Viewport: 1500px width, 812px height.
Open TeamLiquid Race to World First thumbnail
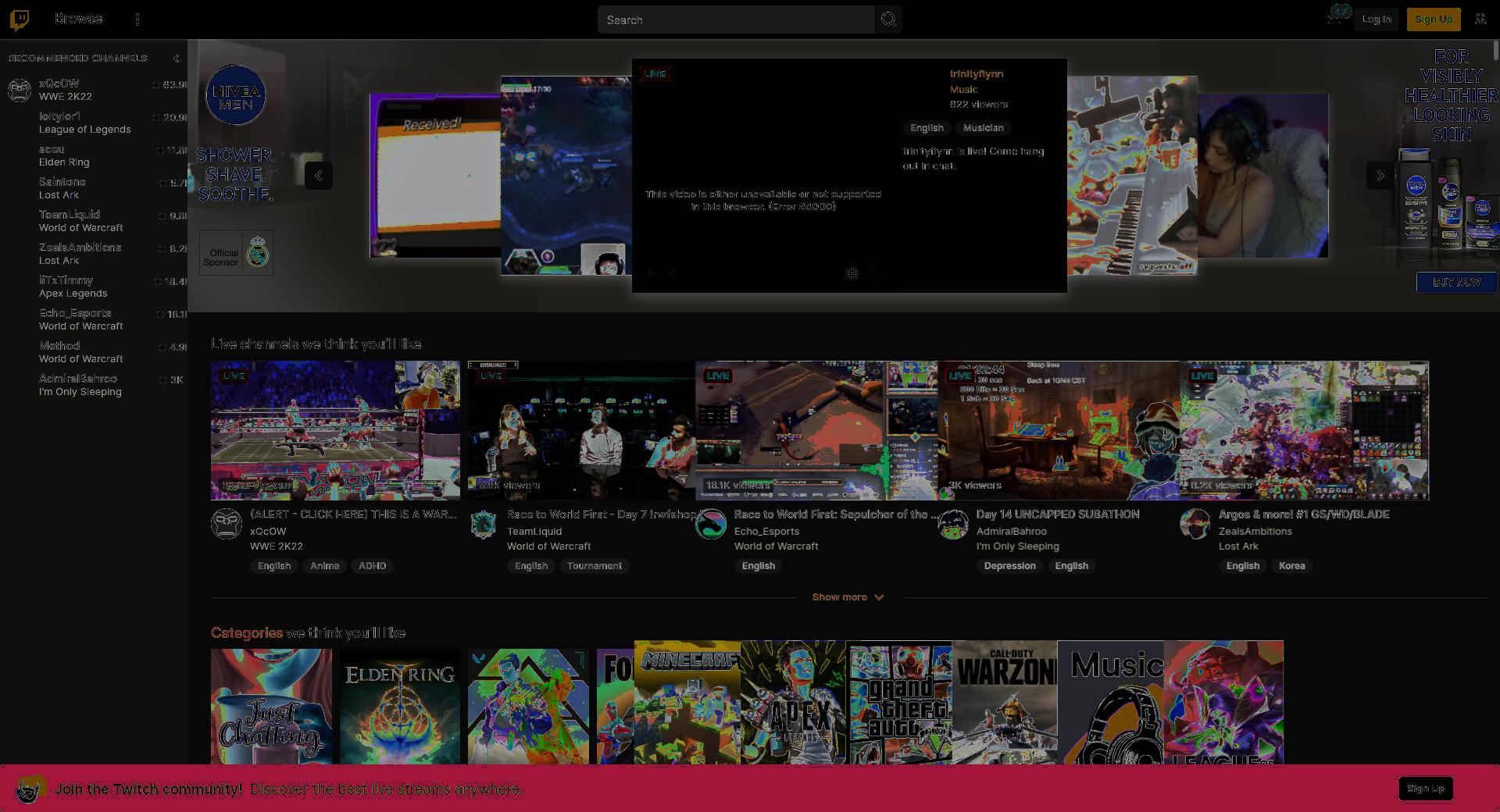coord(581,430)
